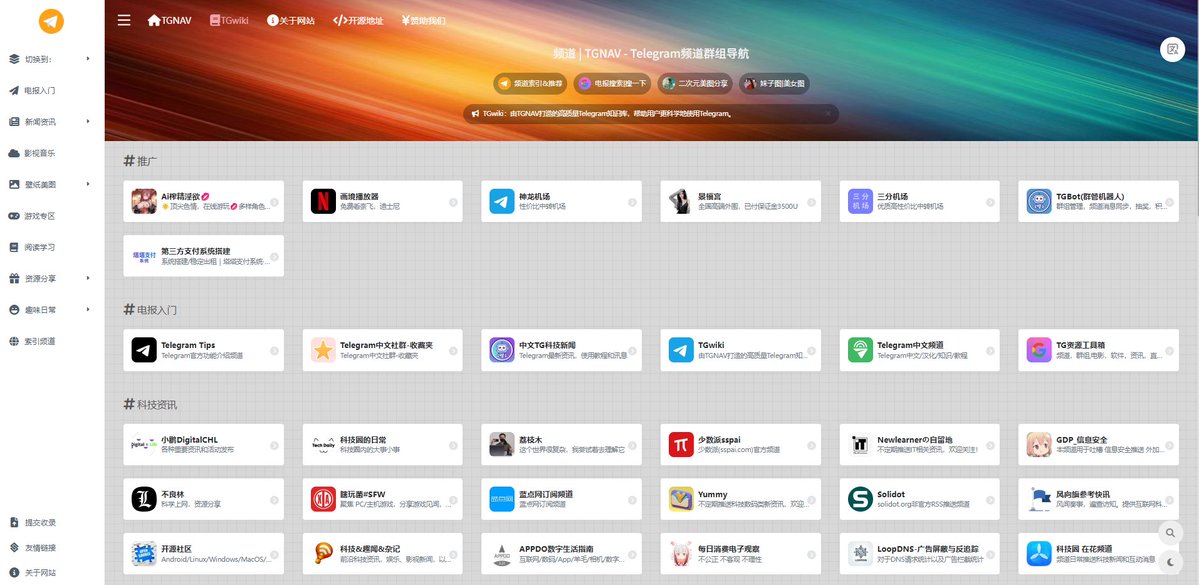Open the Yummy card icon
Viewport: 1199px width, 585px height.
click(x=681, y=499)
